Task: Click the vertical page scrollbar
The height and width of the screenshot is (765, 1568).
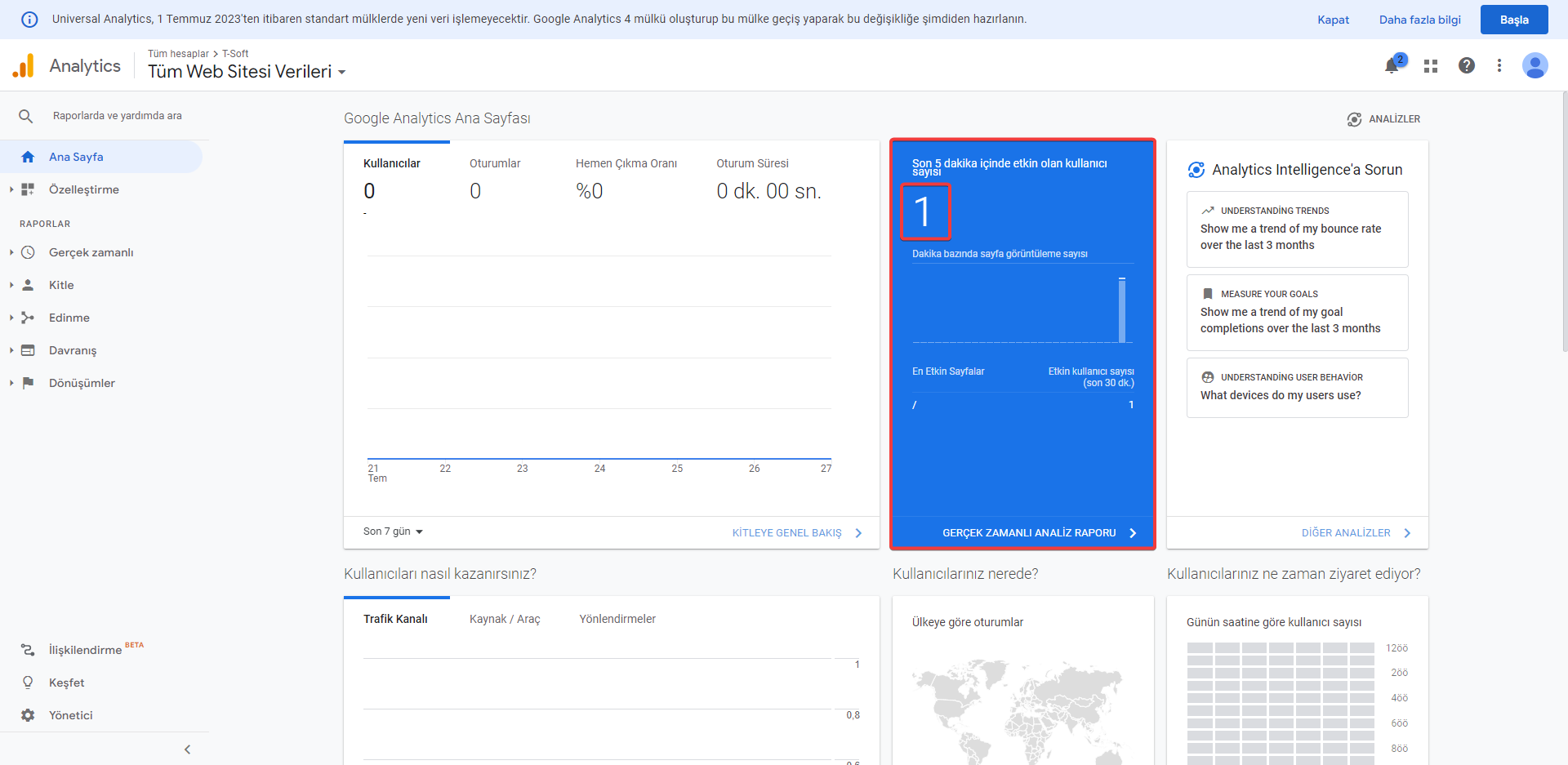Action: click(x=1564, y=220)
